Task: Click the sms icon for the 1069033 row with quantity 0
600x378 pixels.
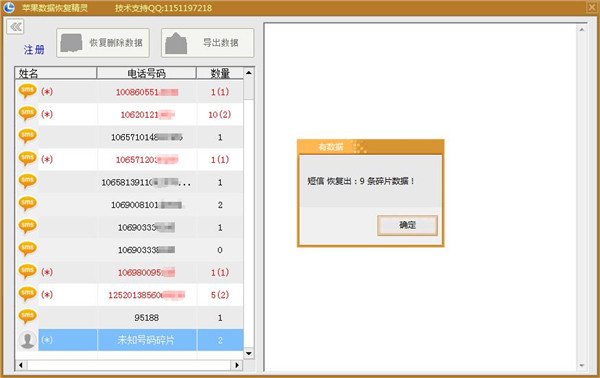Action: (x=28, y=249)
